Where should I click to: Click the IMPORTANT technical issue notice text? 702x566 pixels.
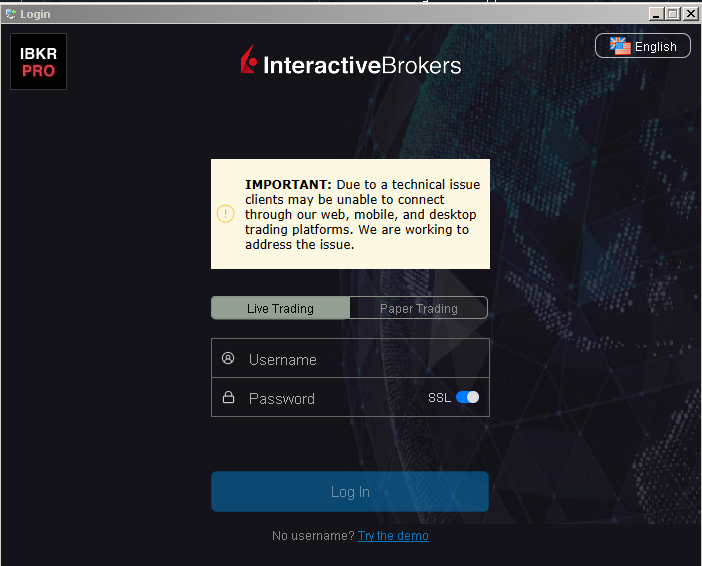[362, 214]
